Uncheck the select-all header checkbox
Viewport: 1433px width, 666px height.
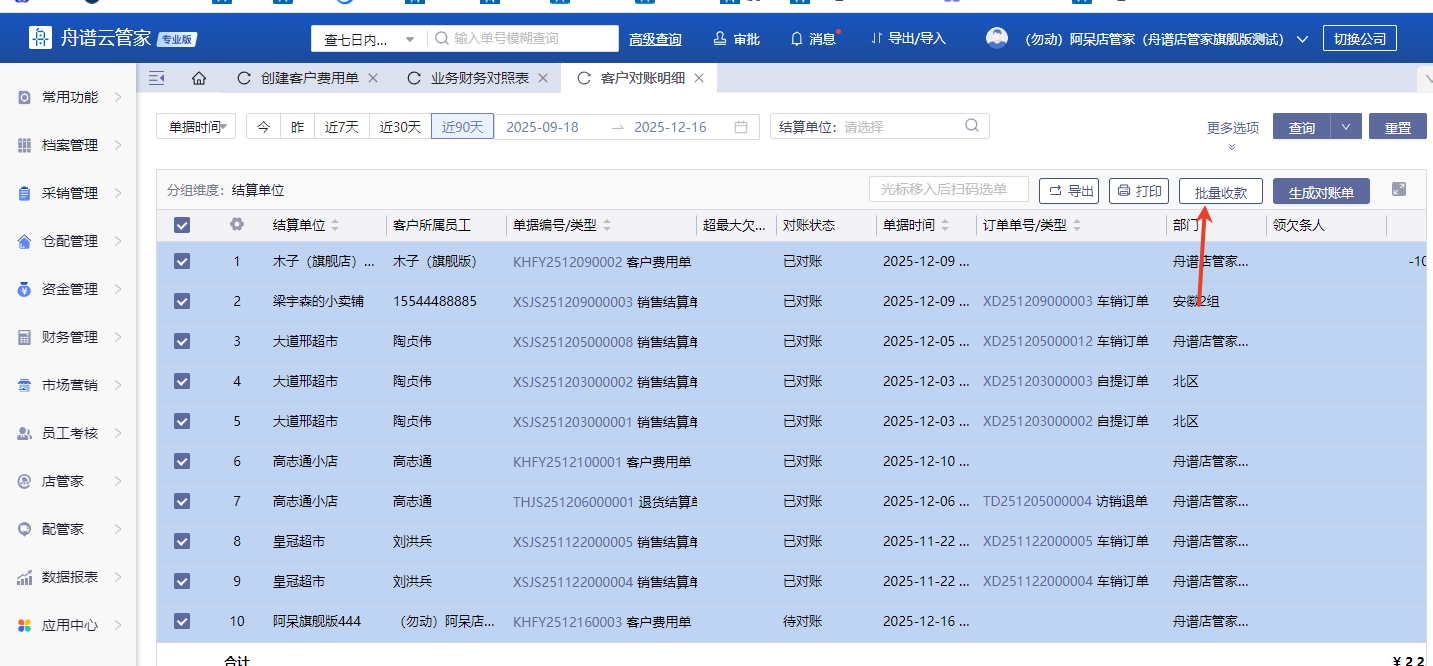tap(182, 225)
